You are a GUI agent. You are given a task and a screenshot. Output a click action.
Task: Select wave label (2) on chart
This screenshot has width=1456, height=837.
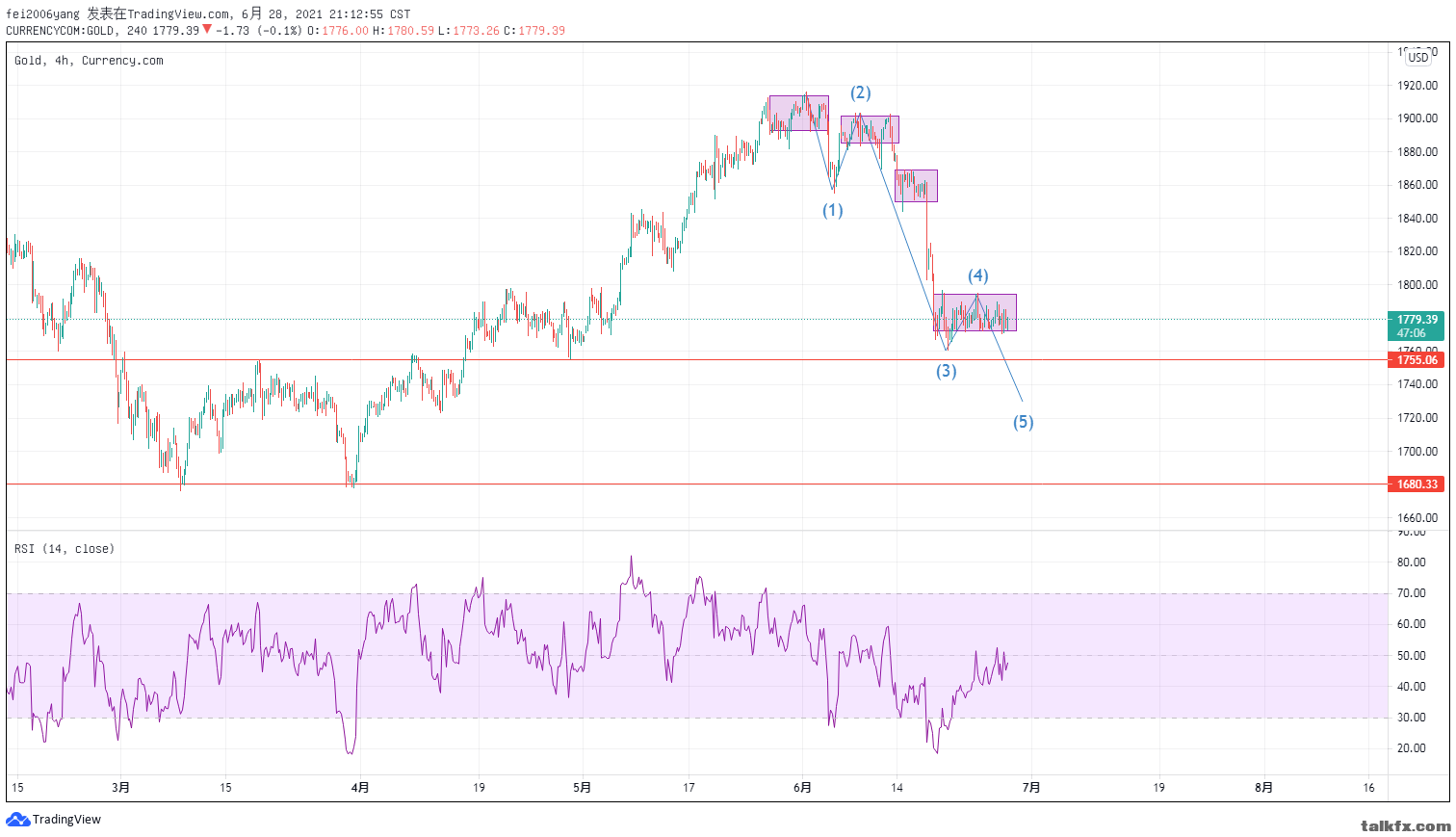(860, 92)
